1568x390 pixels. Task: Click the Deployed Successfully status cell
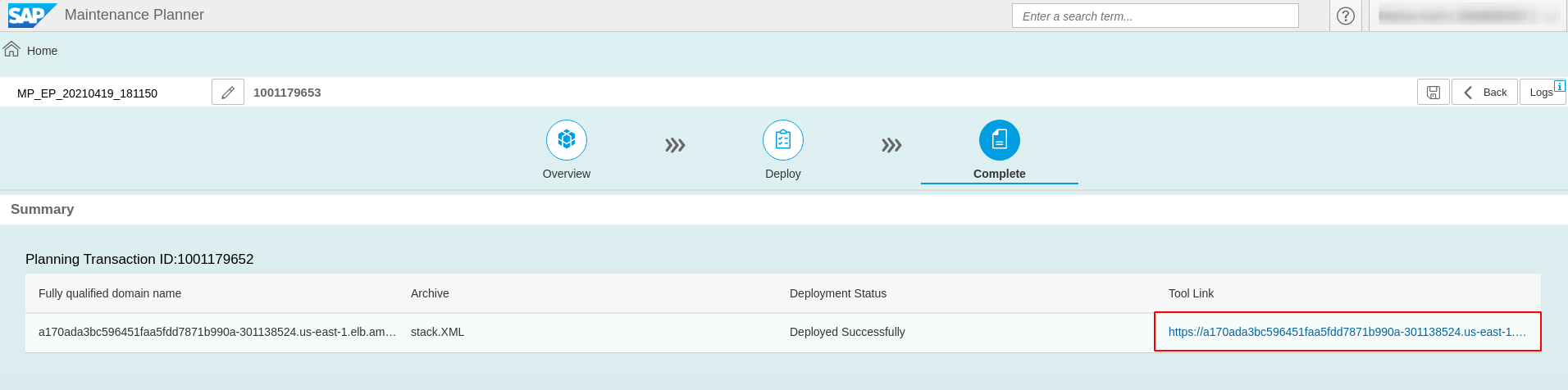click(847, 332)
